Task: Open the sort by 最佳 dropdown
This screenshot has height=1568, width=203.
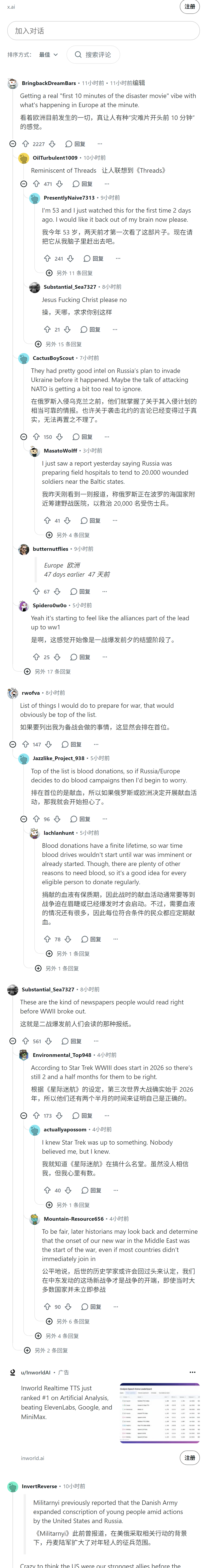Action: pyautogui.click(x=49, y=55)
